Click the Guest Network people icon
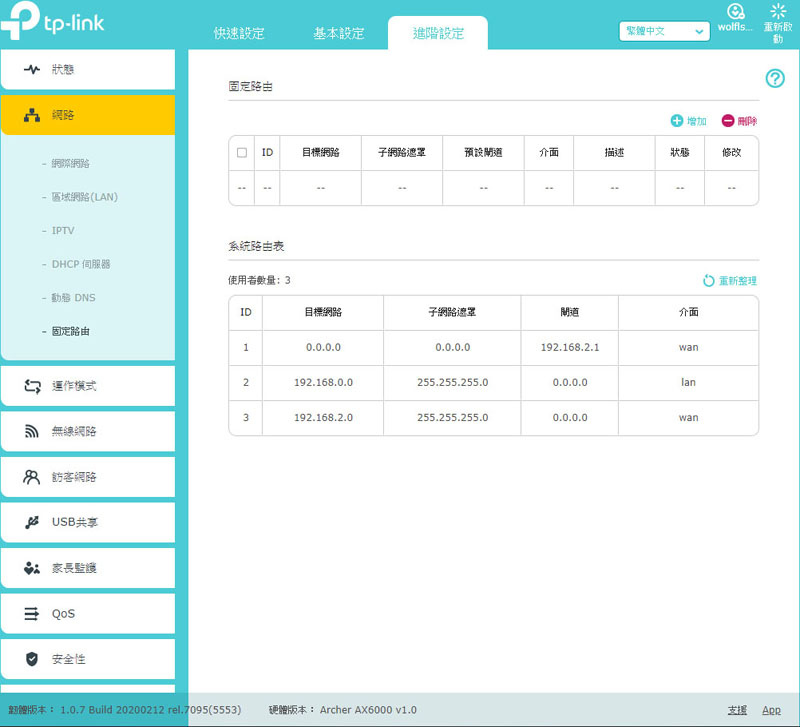Viewport: 800px width, 727px height. click(x=32, y=477)
